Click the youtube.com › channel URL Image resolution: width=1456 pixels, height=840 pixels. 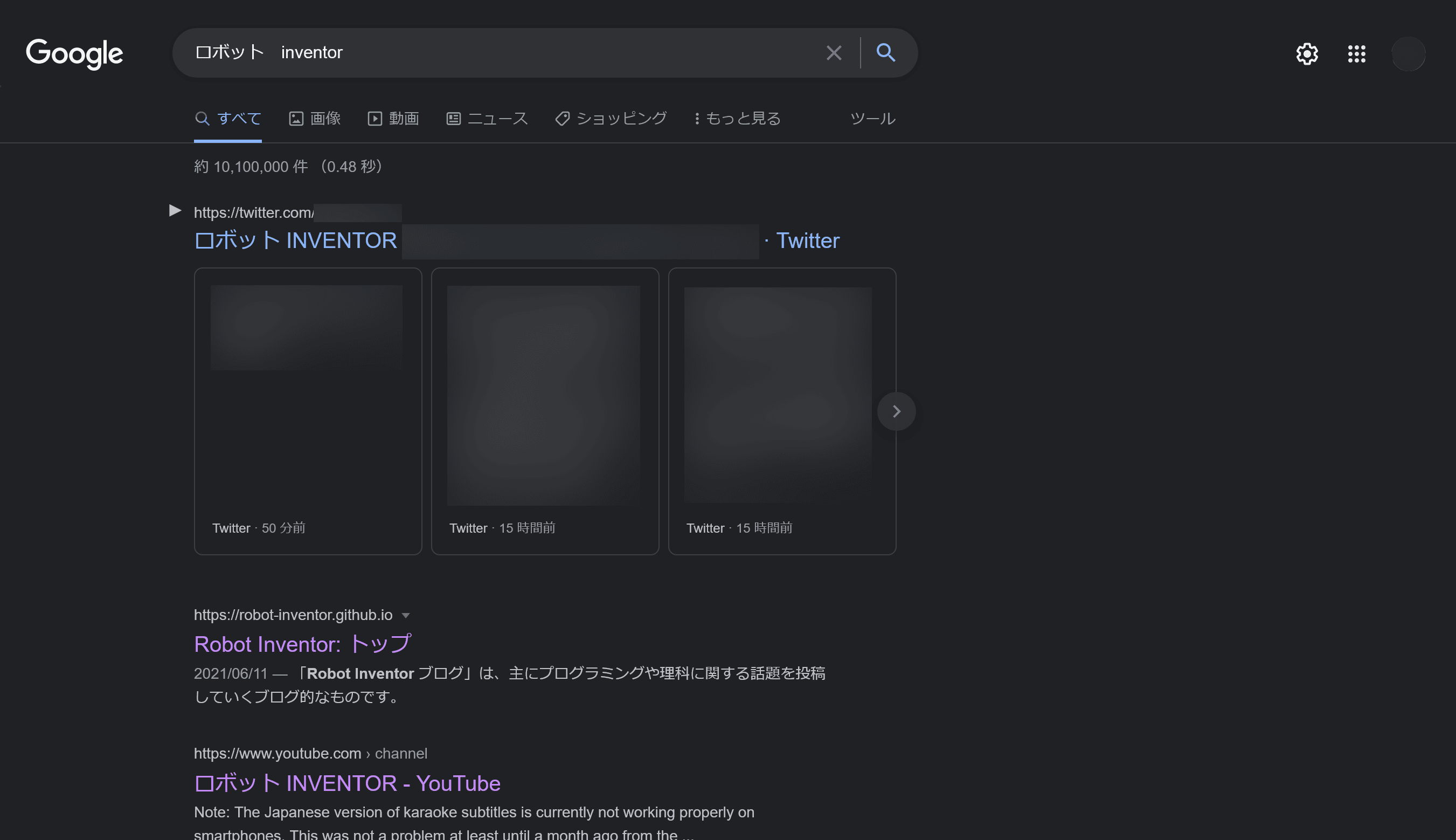tap(310, 753)
